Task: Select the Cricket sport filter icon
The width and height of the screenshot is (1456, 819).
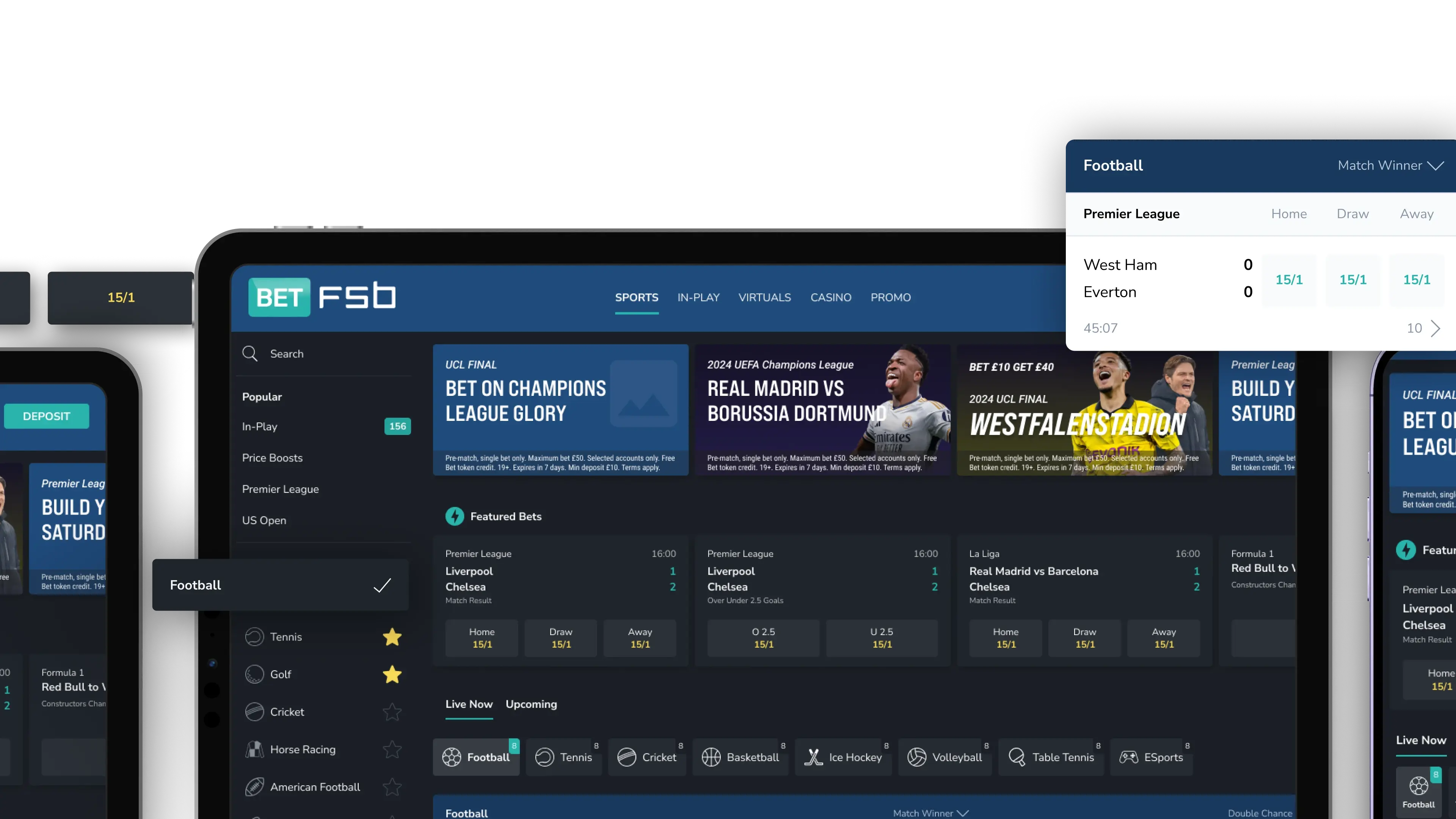Action: click(x=628, y=757)
